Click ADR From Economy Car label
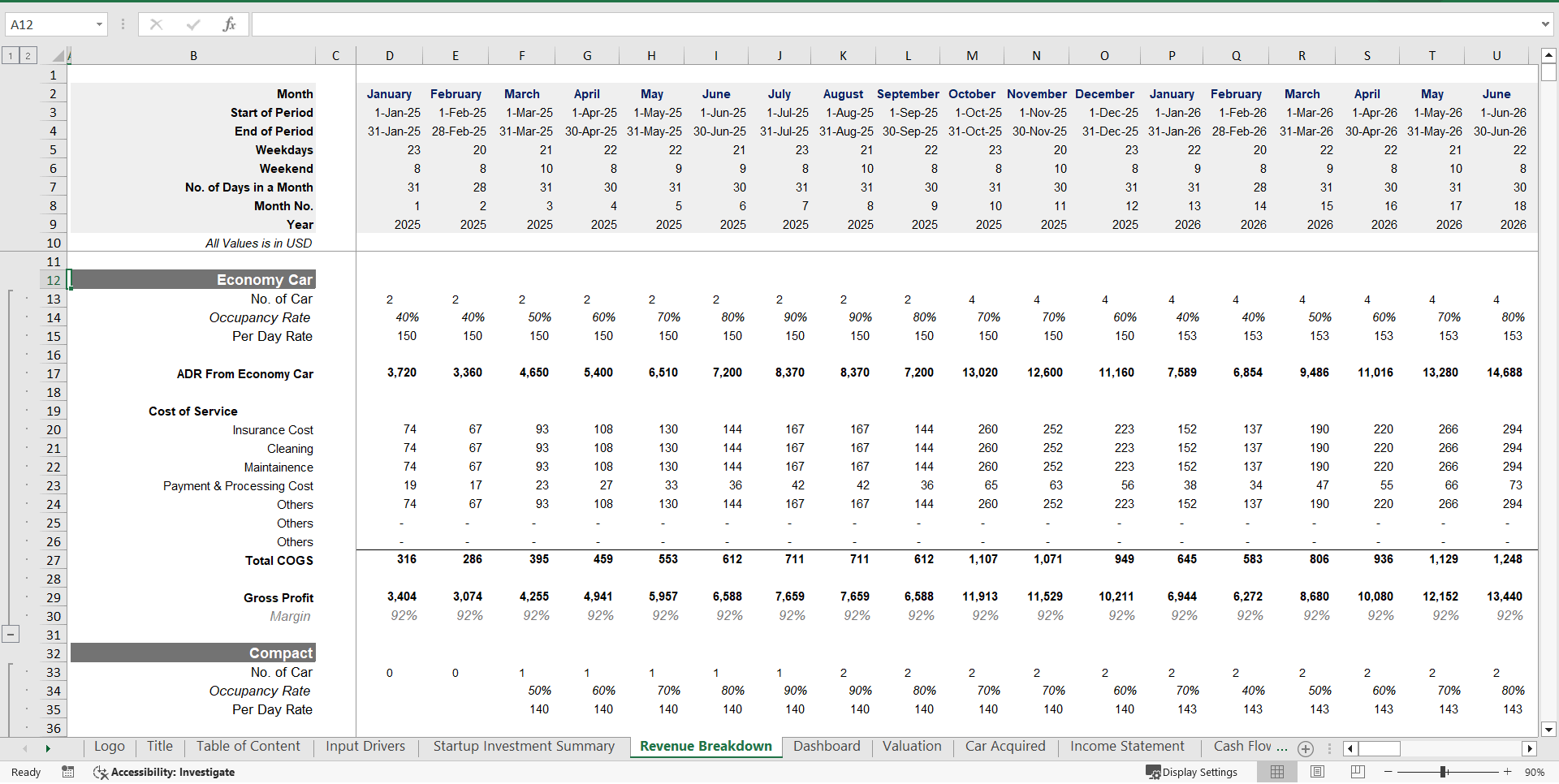Viewport: 1559px width, 784px height. tap(244, 374)
